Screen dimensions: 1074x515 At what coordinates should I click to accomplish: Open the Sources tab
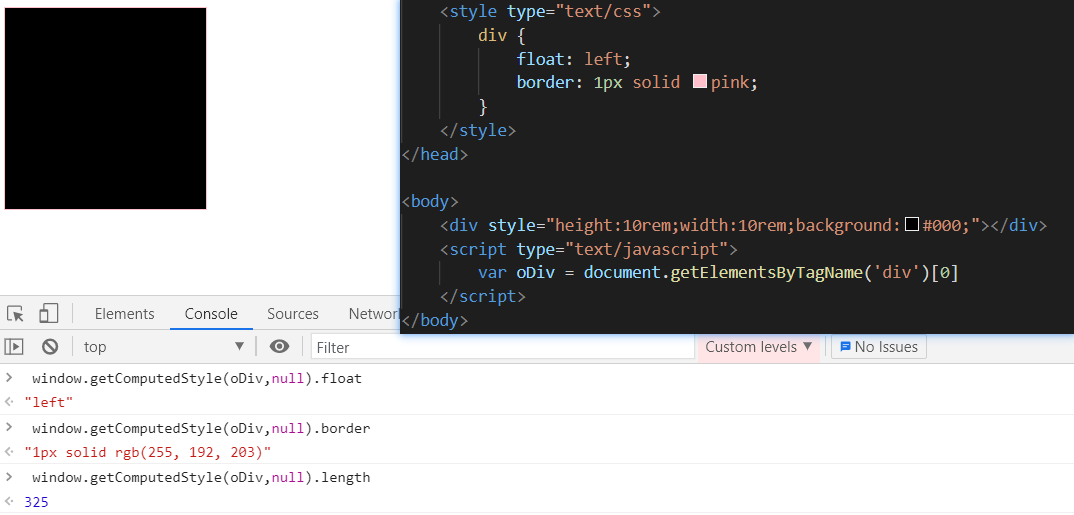point(292,314)
